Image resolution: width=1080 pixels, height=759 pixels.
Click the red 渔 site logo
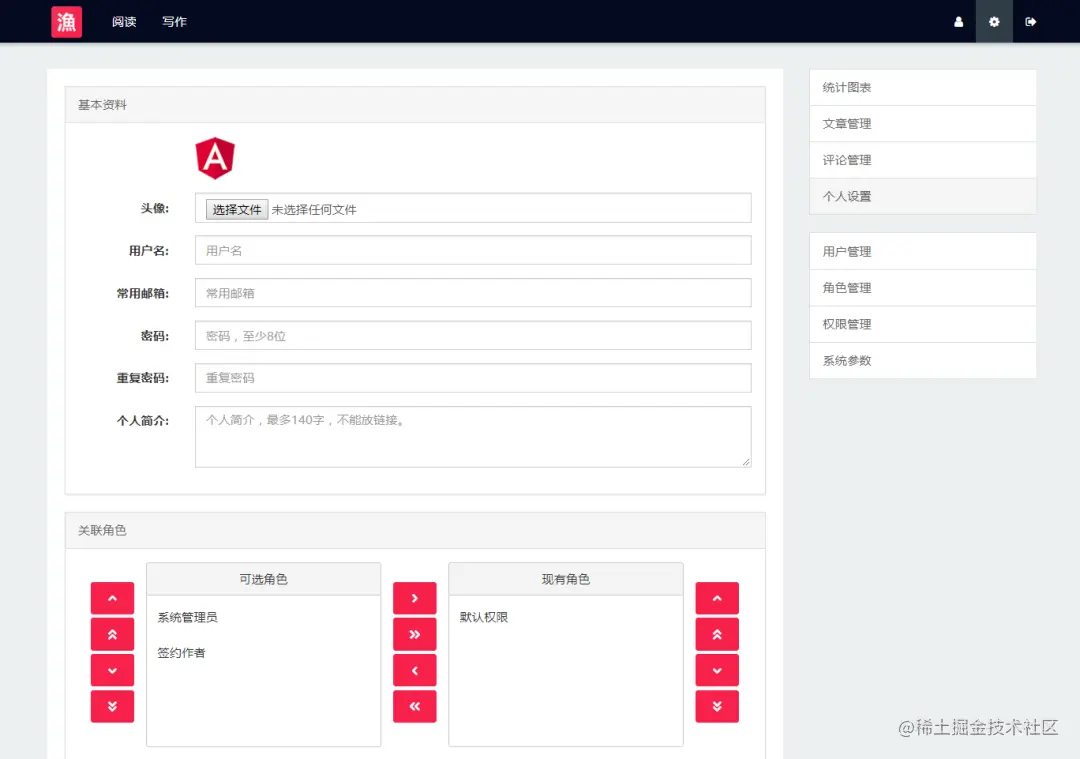[x=67, y=21]
